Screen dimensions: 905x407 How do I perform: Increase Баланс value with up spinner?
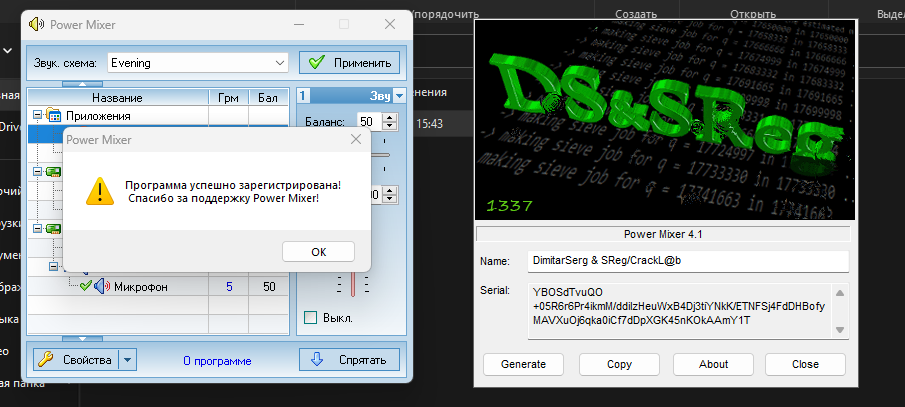pyautogui.click(x=390, y=118)
